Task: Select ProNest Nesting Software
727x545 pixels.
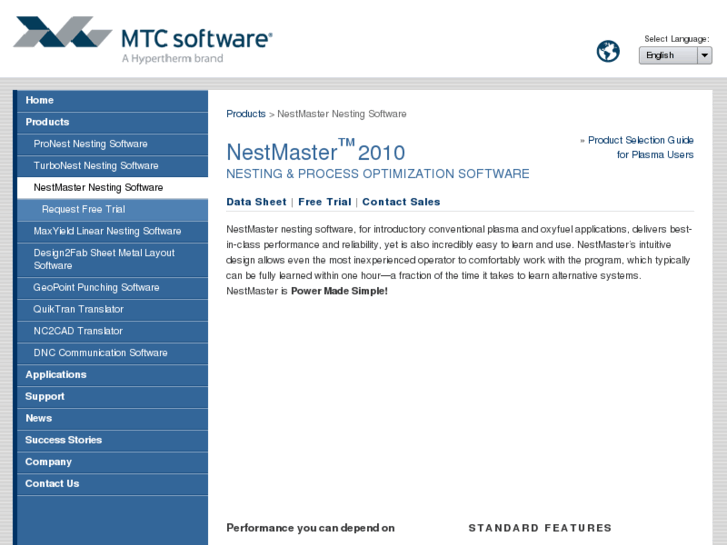Action: [112, 144]
